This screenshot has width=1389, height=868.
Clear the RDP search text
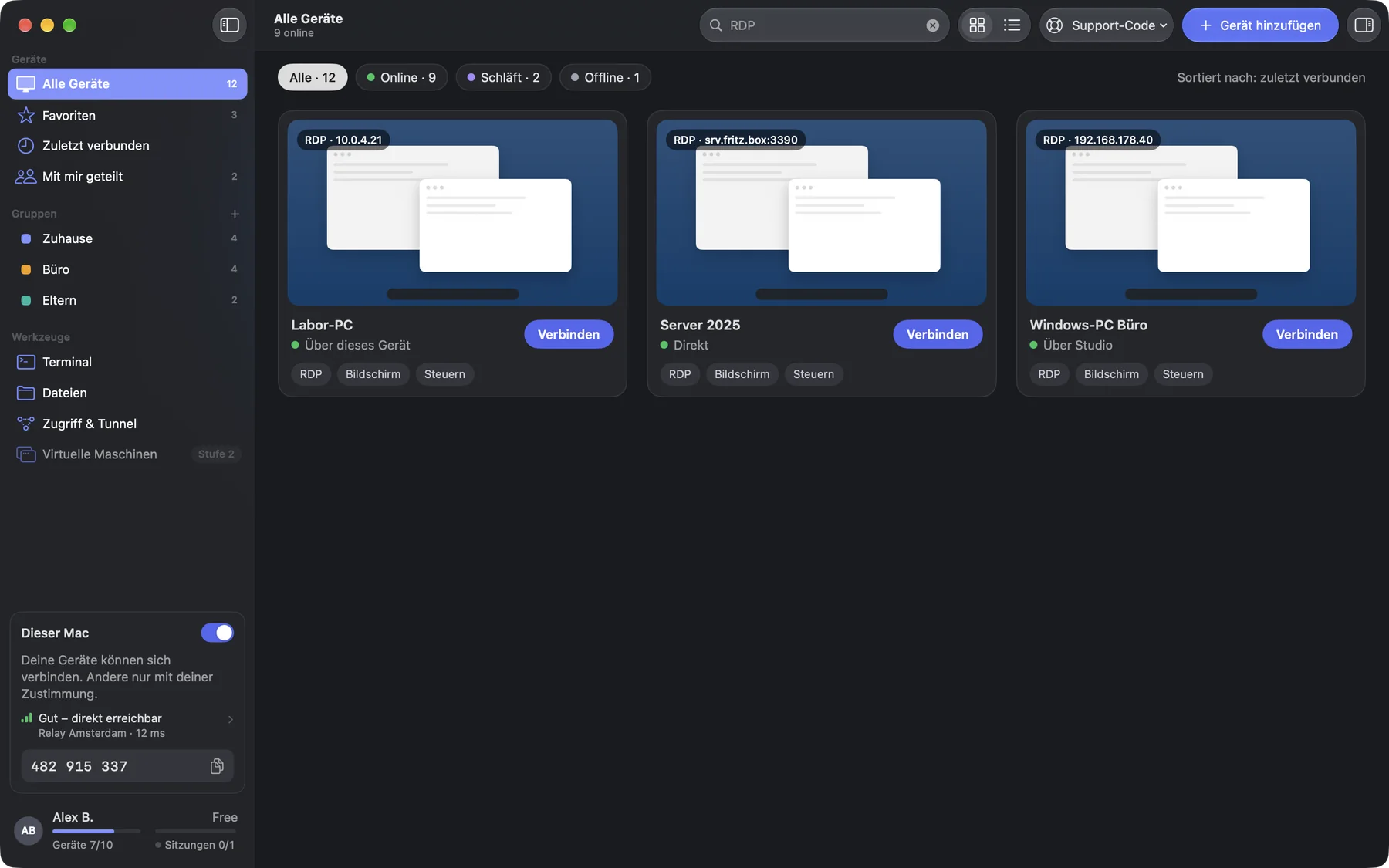click(x=932, y=25)
